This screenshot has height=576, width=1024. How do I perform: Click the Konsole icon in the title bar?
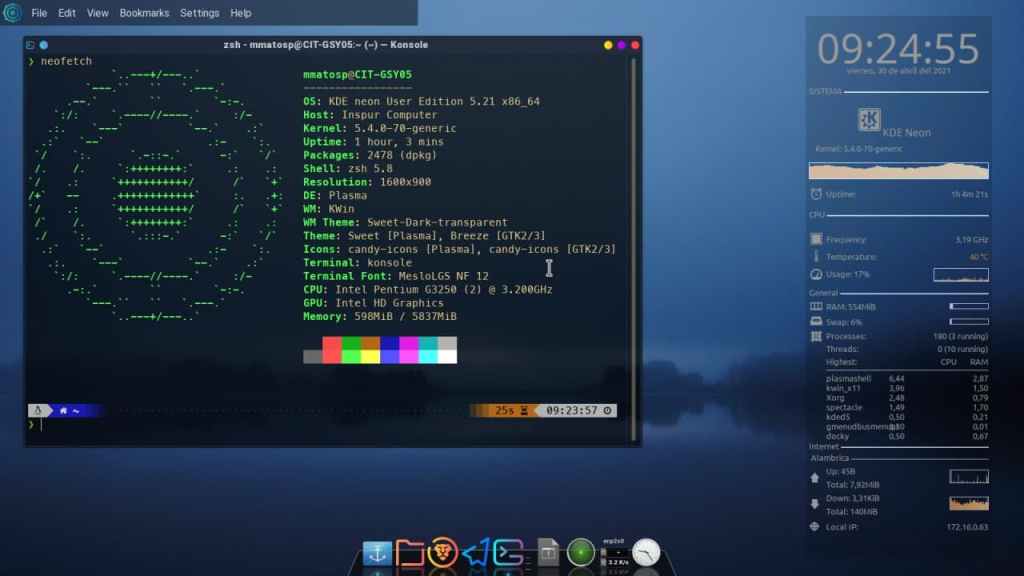click(31, 45)
